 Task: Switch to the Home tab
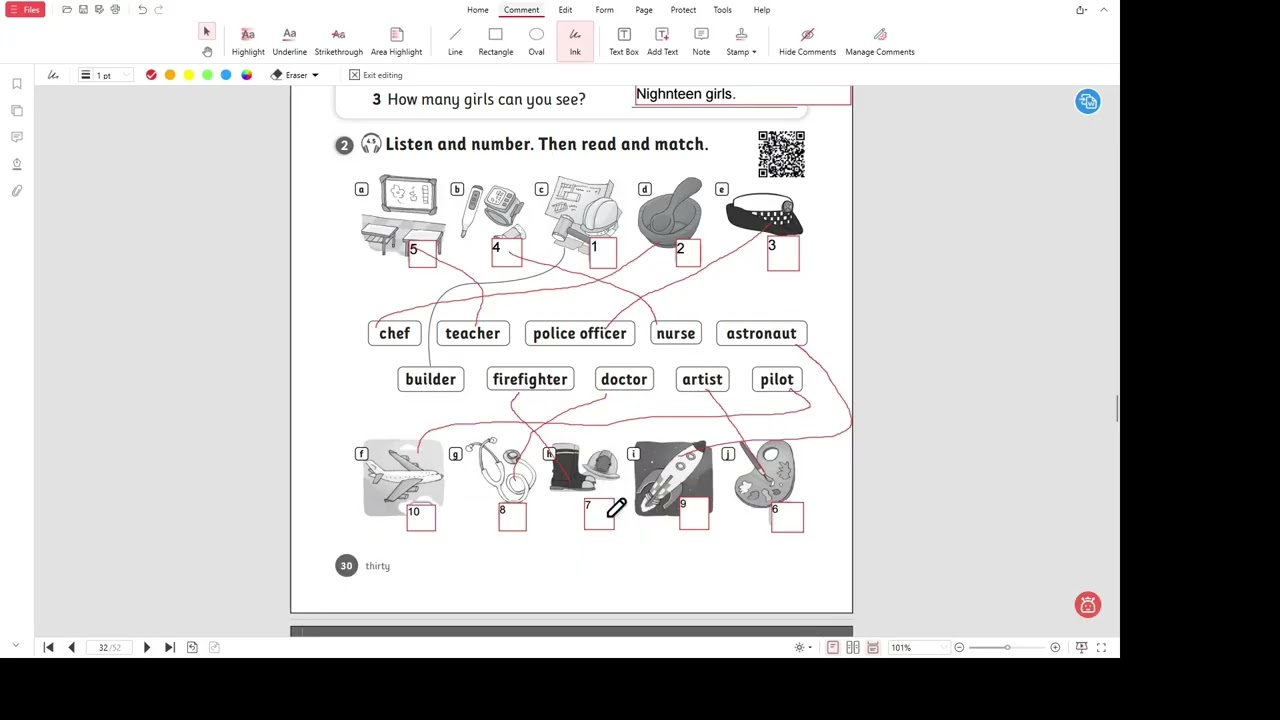(x=477, y=10)
